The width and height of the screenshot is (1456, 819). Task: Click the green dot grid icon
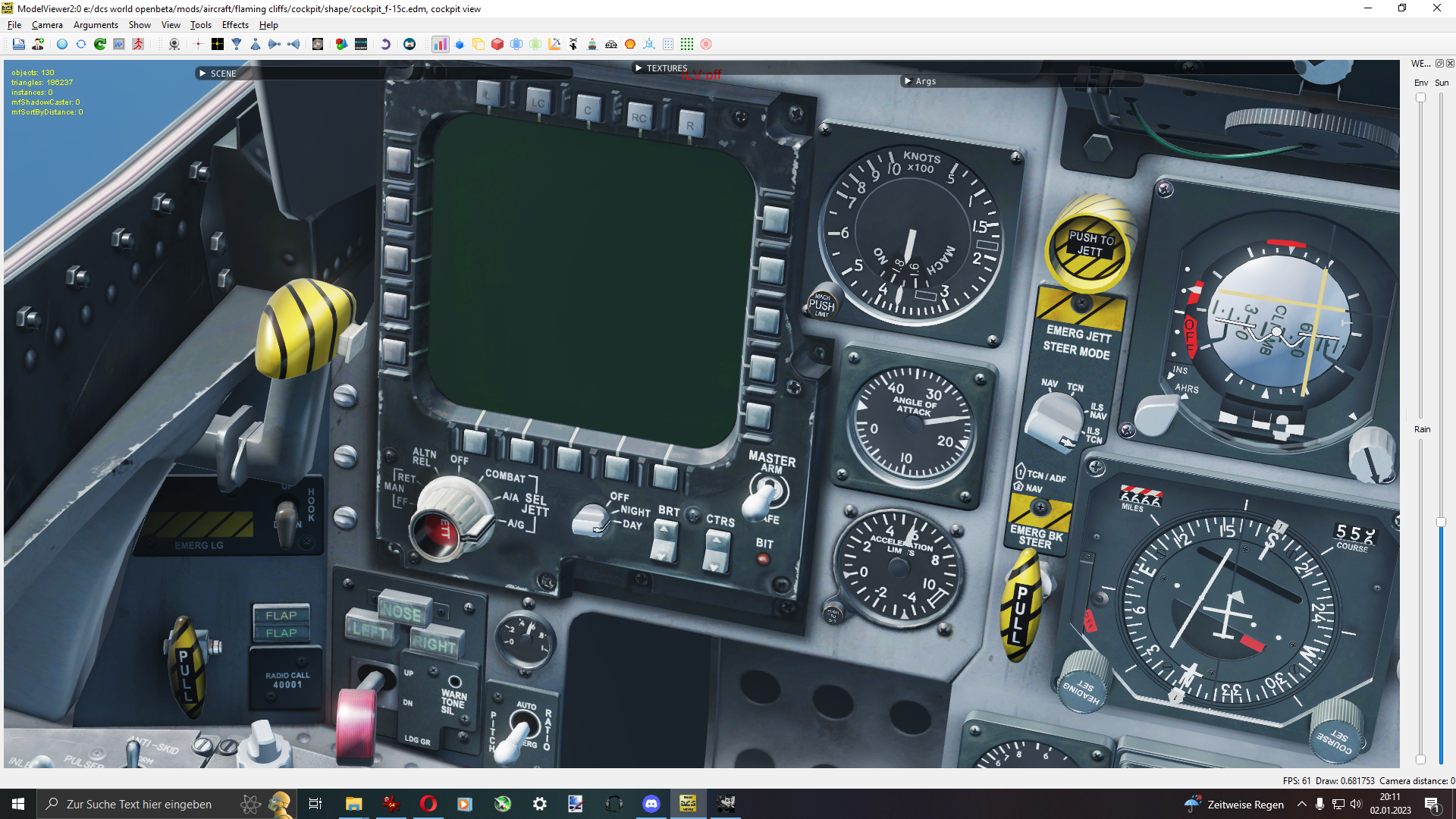coord(687,44)
